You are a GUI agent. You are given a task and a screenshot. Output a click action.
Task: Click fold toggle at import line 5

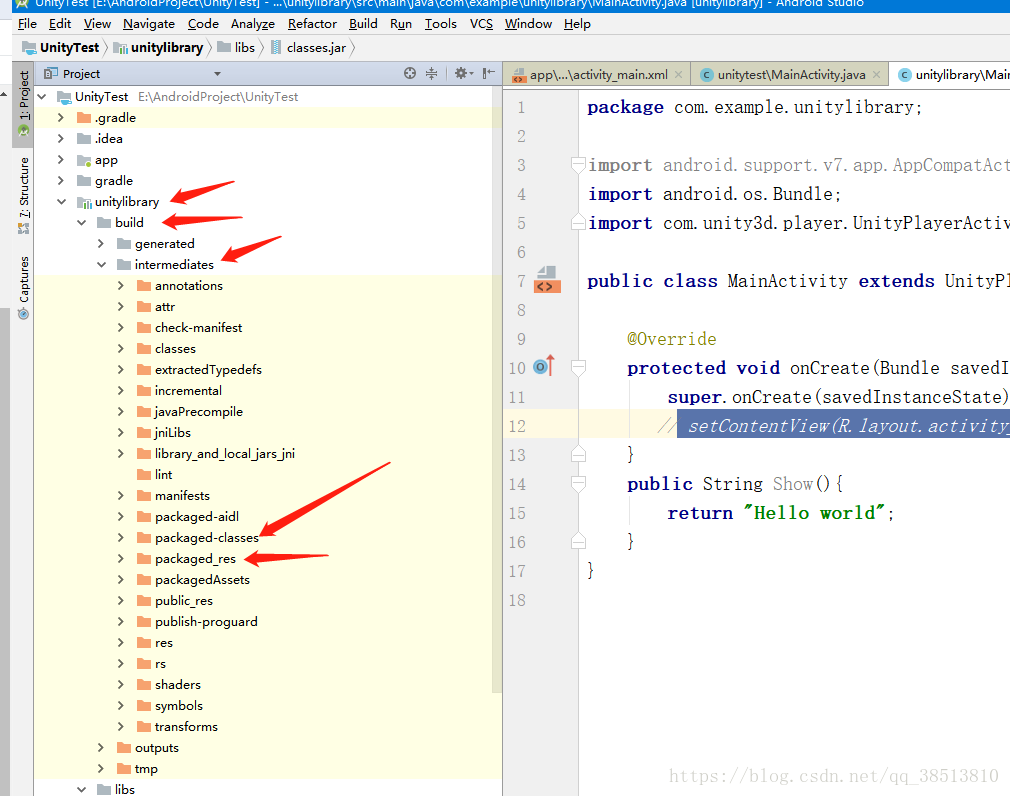coord(578,223)
